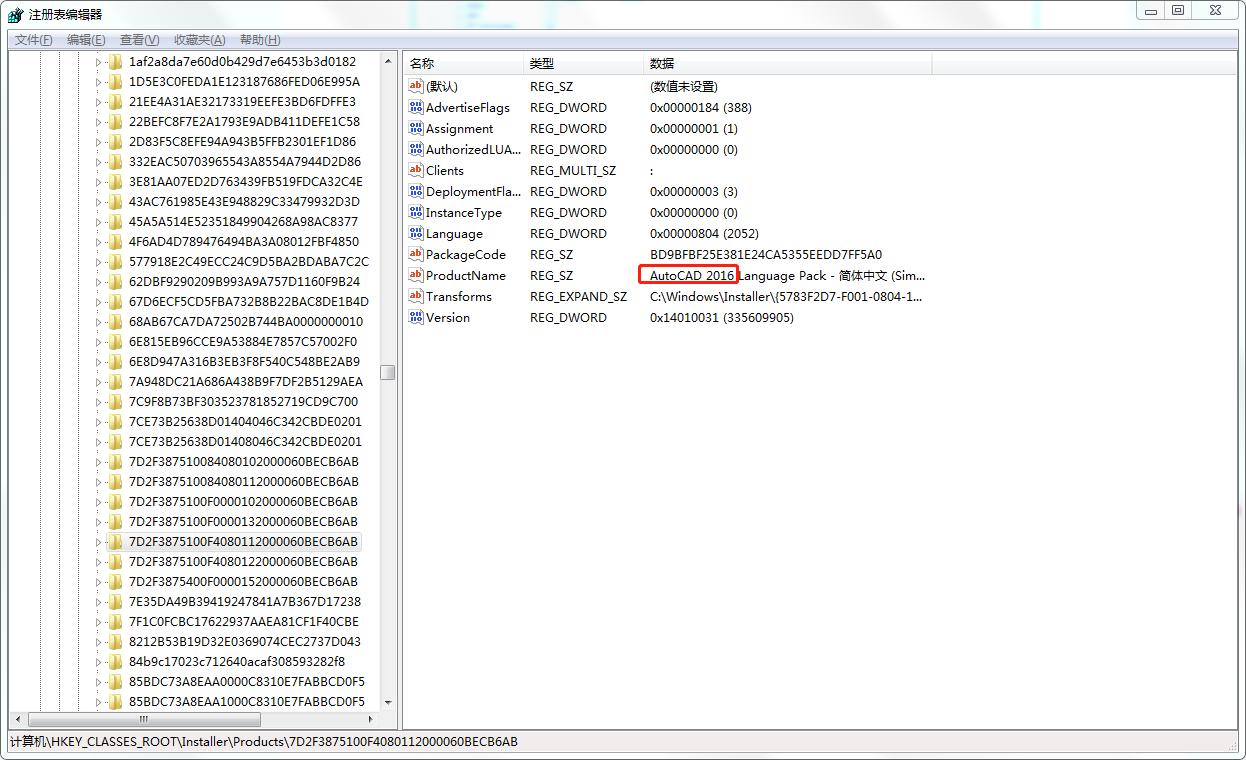Image resolution: width=1246 pixels, height=760 pixels.
Task: Click the folder icon of key 2D83F5C8EFE94A943B5FFB2301EF1D86
Action: [116, 142]
